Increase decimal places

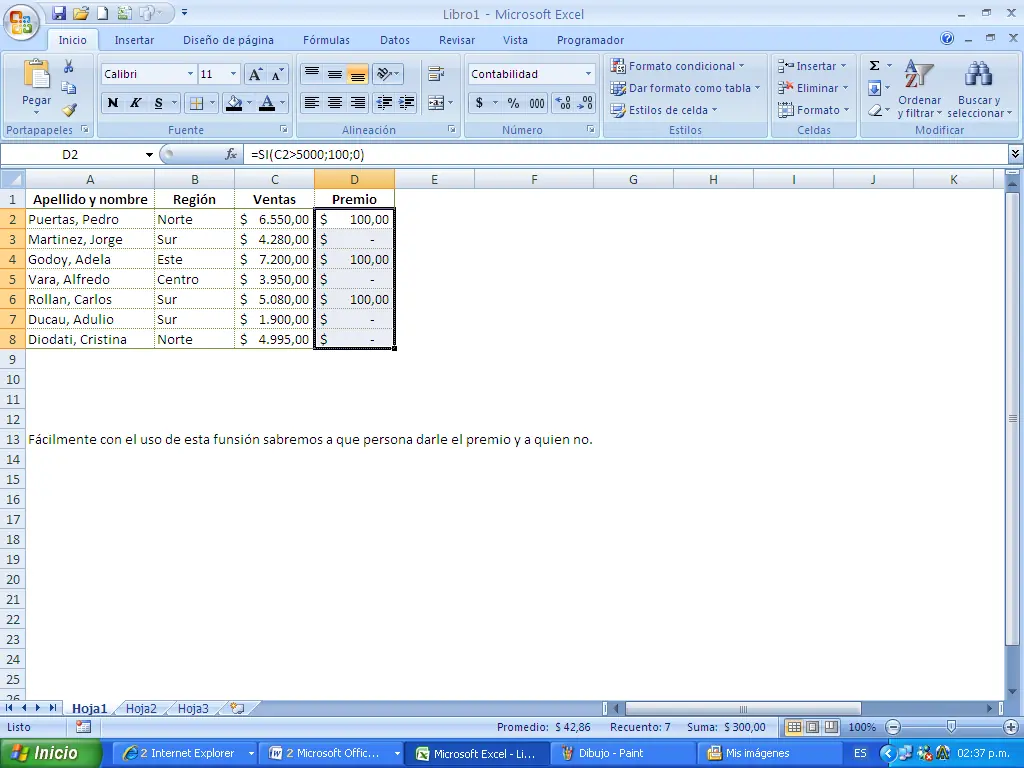[563, 103]
